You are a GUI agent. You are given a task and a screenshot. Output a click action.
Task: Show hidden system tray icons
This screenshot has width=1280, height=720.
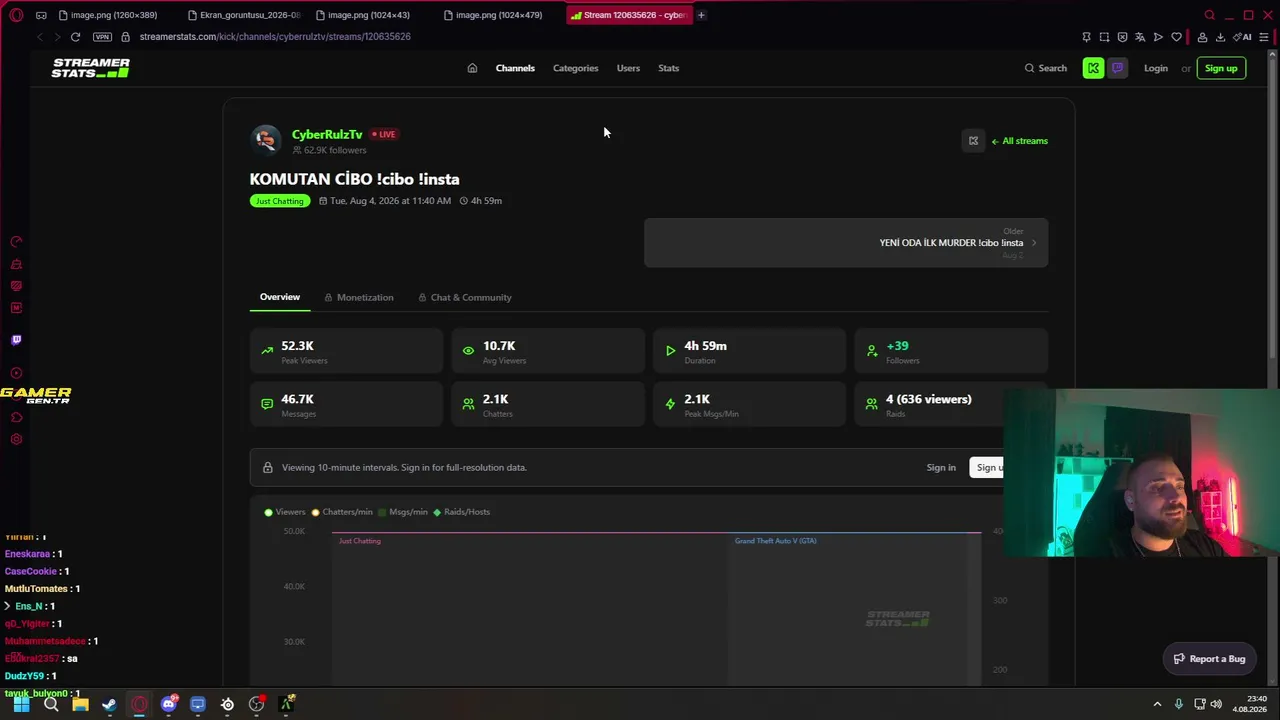click(x=1157, y=704)
